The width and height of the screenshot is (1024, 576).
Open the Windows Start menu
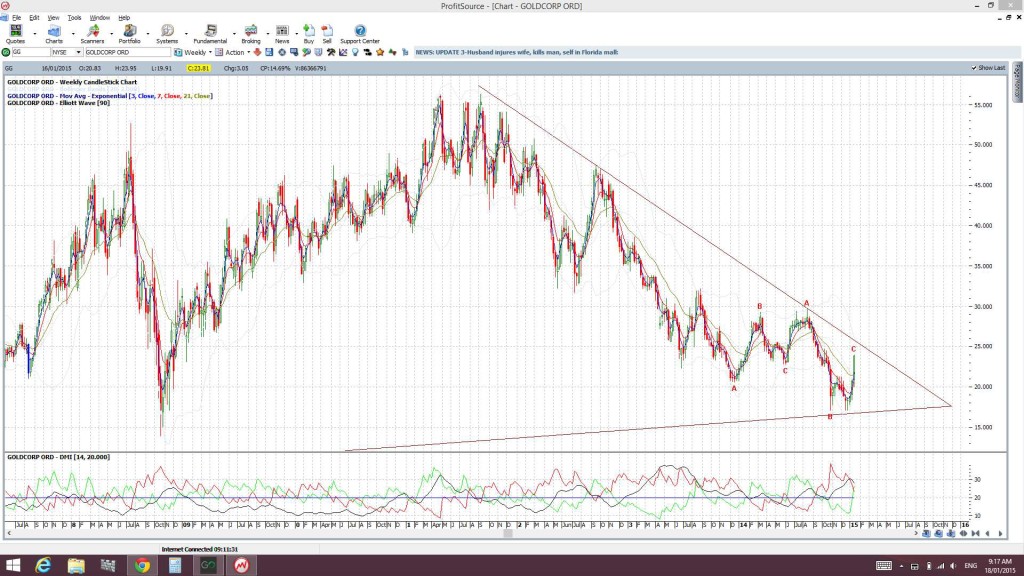coord(12,566)
